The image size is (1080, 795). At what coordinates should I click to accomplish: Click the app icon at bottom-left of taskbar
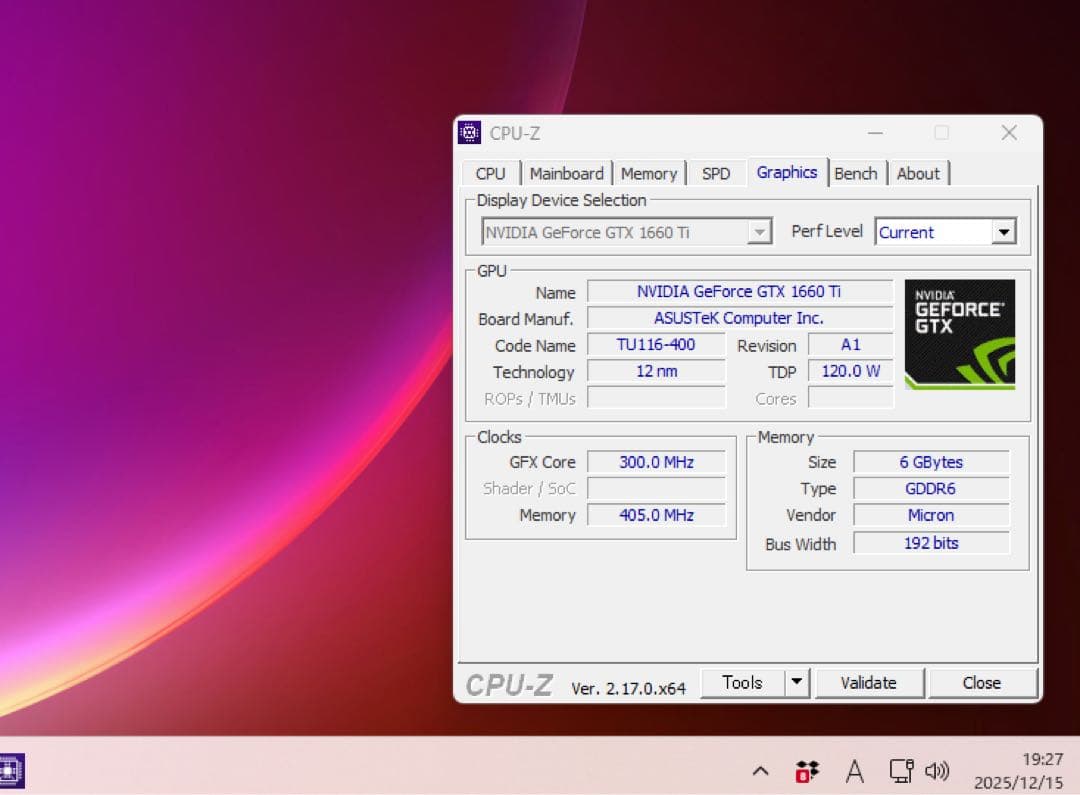13,770
